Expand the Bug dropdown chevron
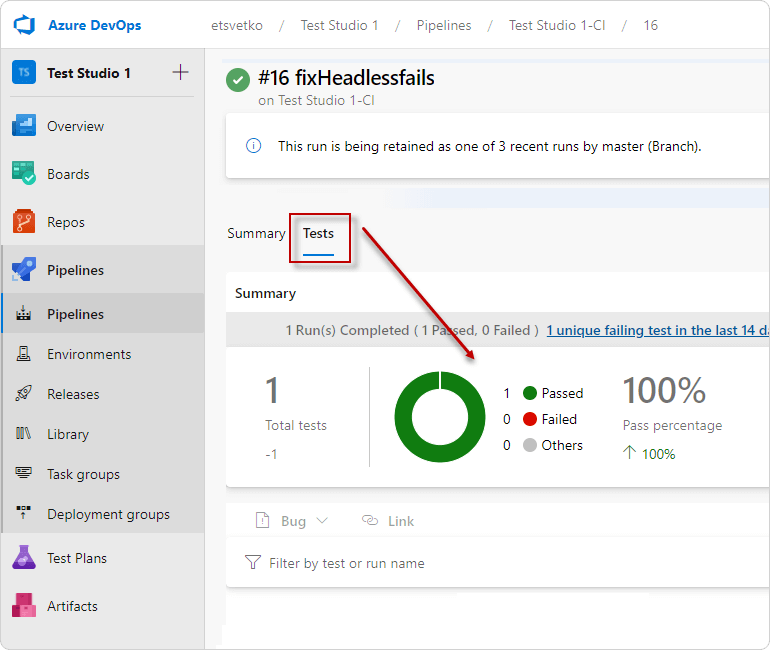This screenshot has width=770, height=650. (x=322, y=521)
